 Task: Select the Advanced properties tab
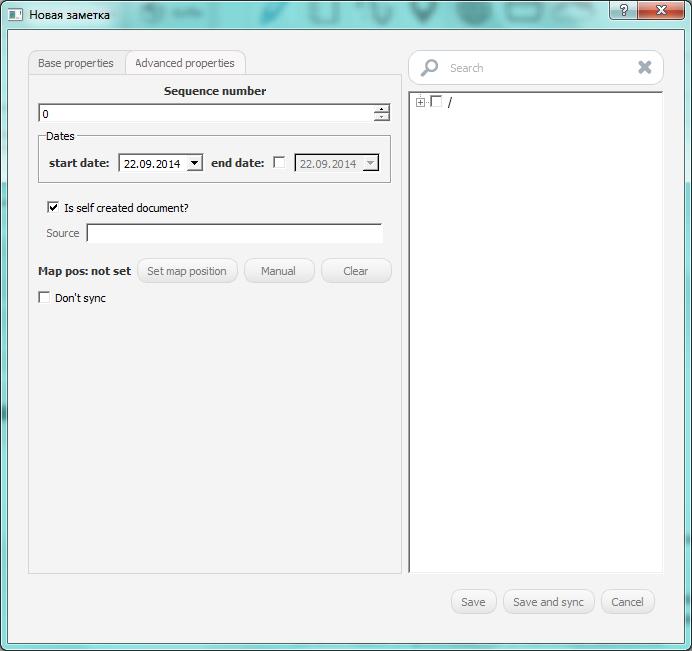185,63
